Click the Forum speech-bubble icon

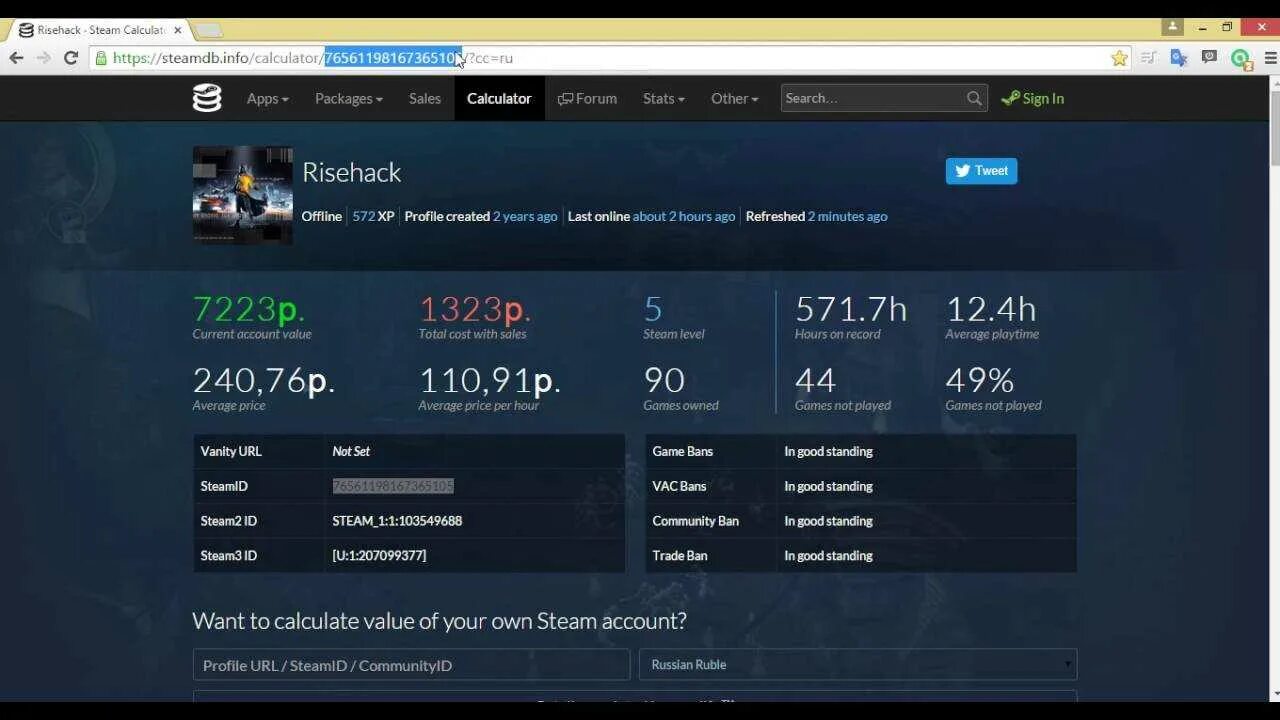pos(566,98)
